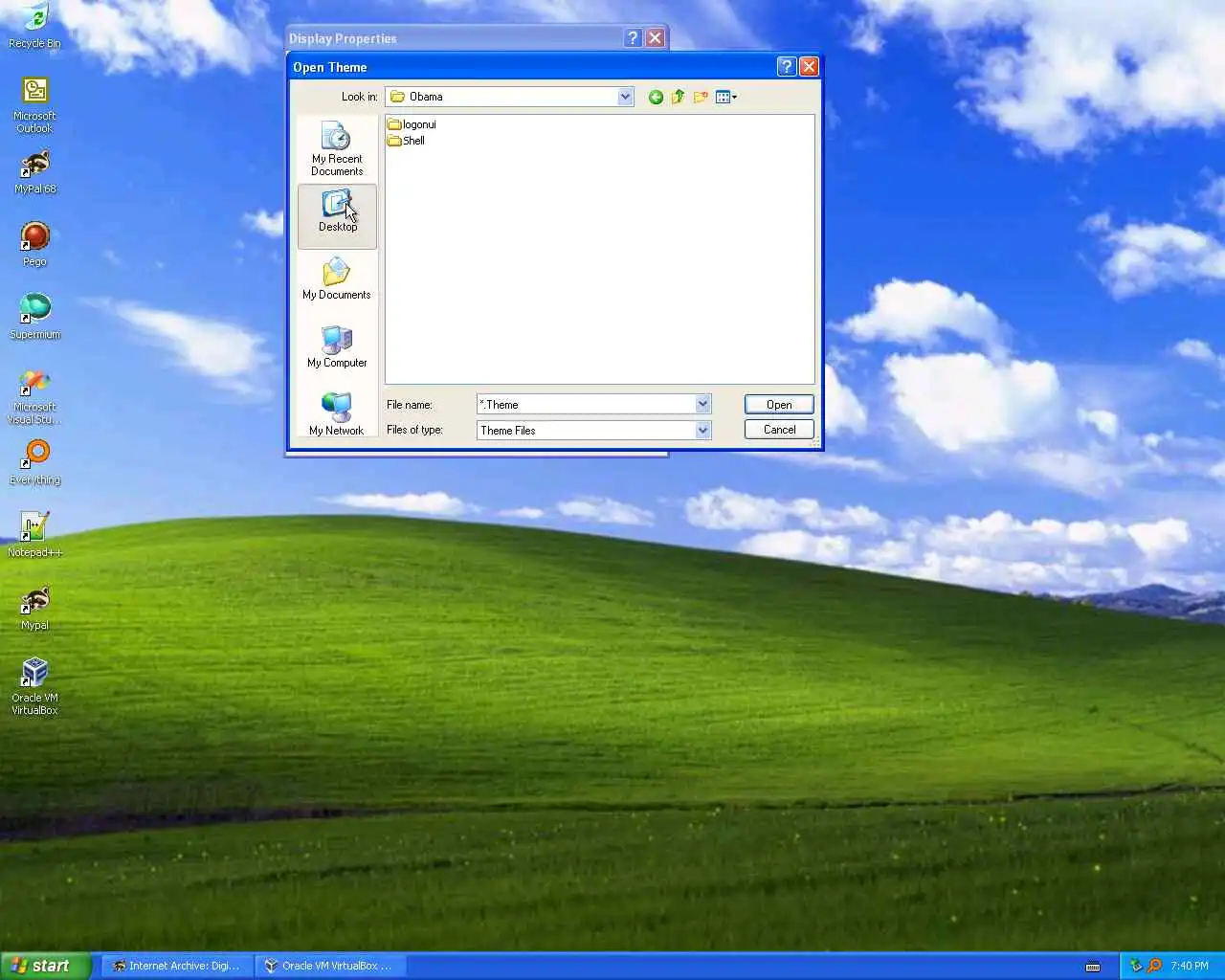Select the MyPal 68 desktop icon
1225x980 pixels.
(34, 171)
